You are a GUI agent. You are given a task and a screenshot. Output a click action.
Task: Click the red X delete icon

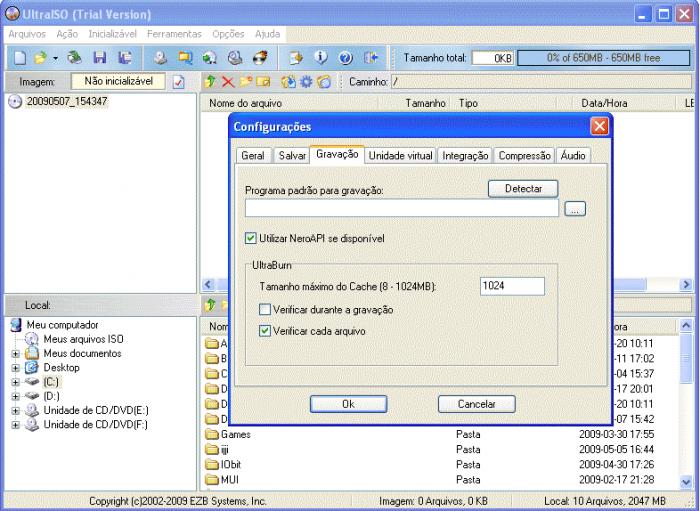[x=228, y=82]
